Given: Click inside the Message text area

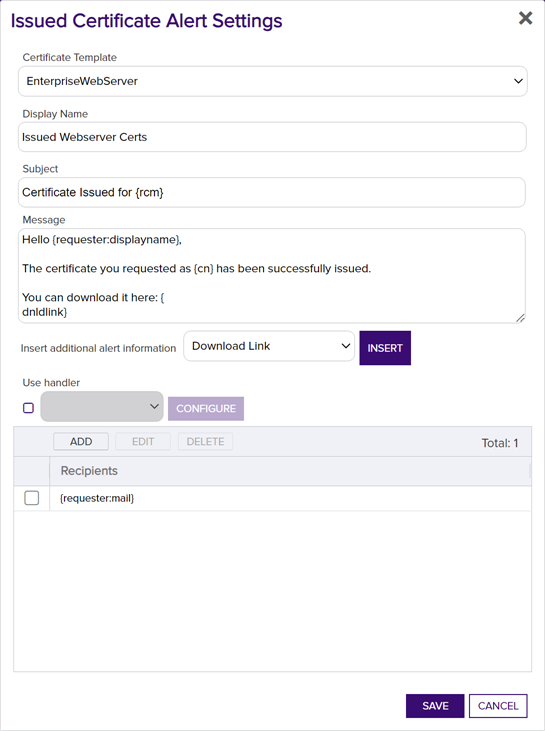Looking at the screenshot, I should 272,276.
